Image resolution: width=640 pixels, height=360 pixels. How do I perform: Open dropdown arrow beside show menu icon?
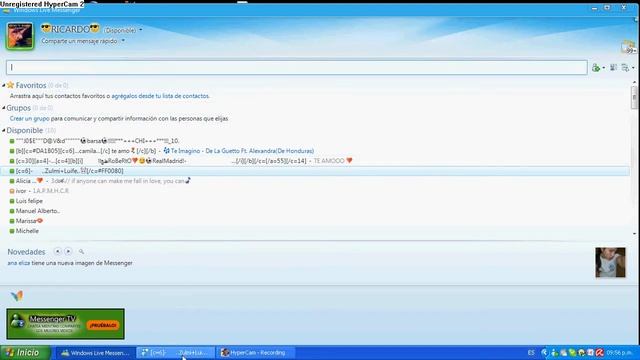click(633, 68)
